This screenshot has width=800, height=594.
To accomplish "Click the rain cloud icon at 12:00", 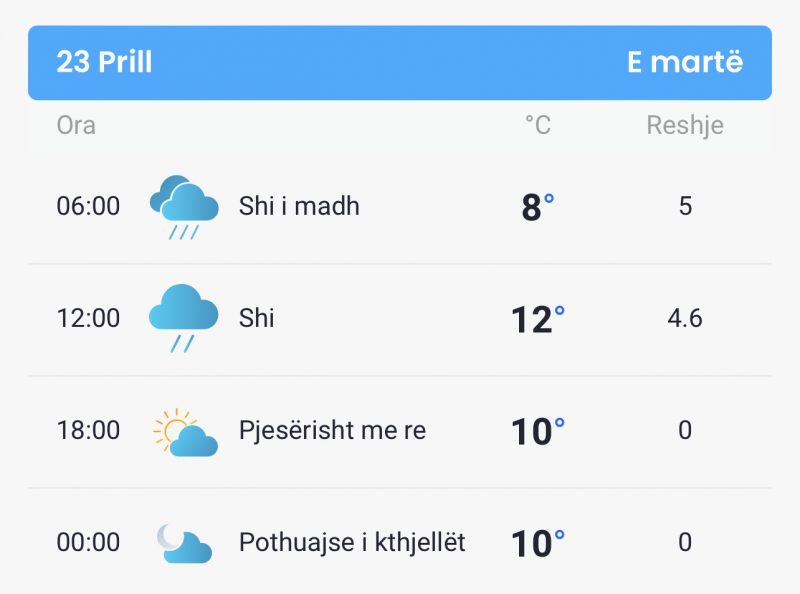I will 184,318.
